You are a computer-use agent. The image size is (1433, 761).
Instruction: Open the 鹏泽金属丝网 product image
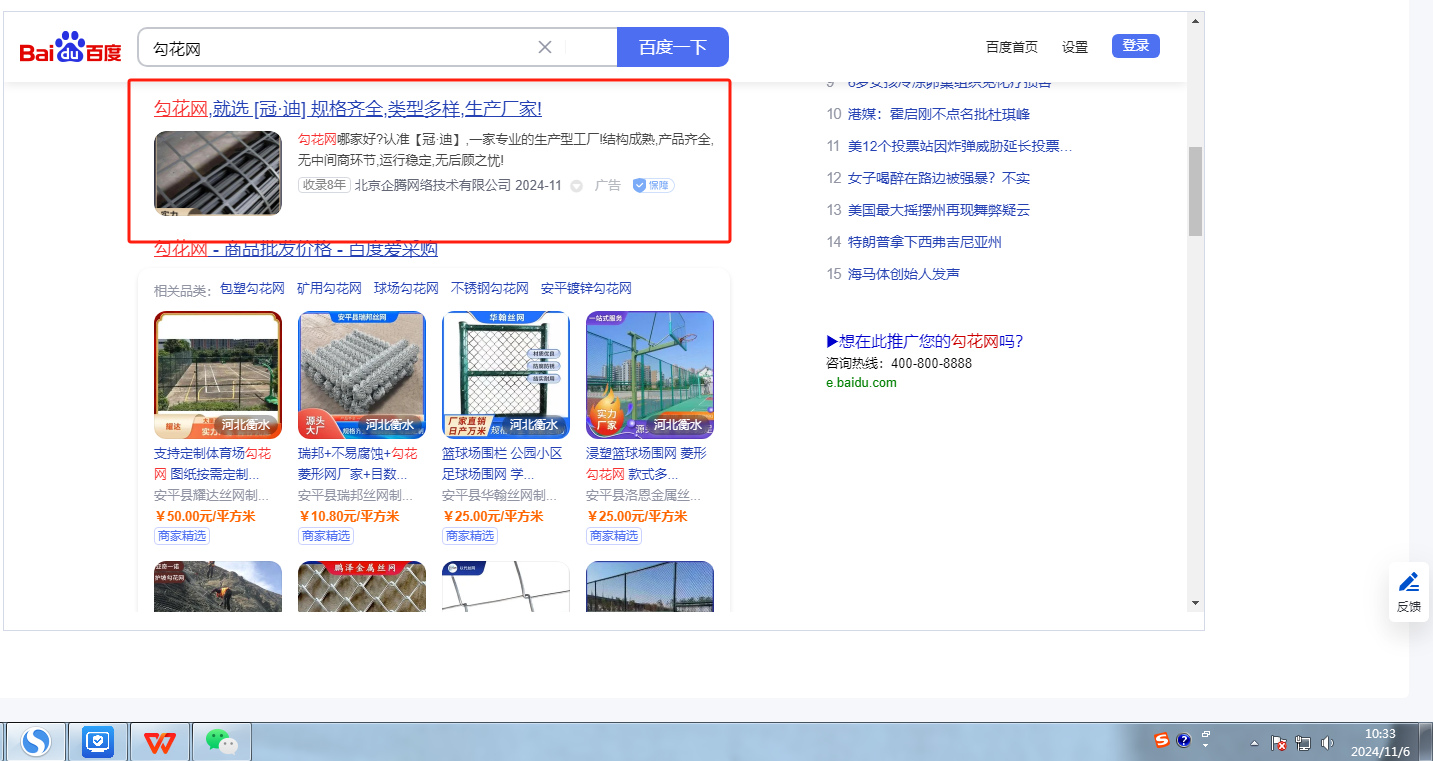(x=362, y=586)
